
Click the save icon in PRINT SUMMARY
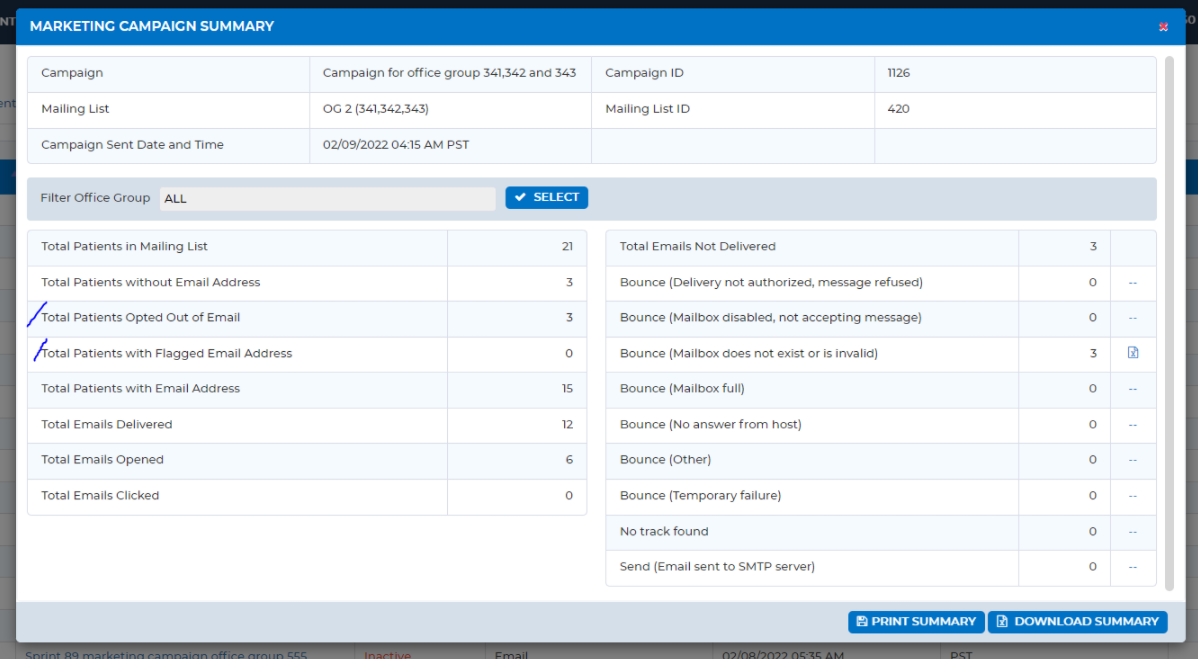862,622
